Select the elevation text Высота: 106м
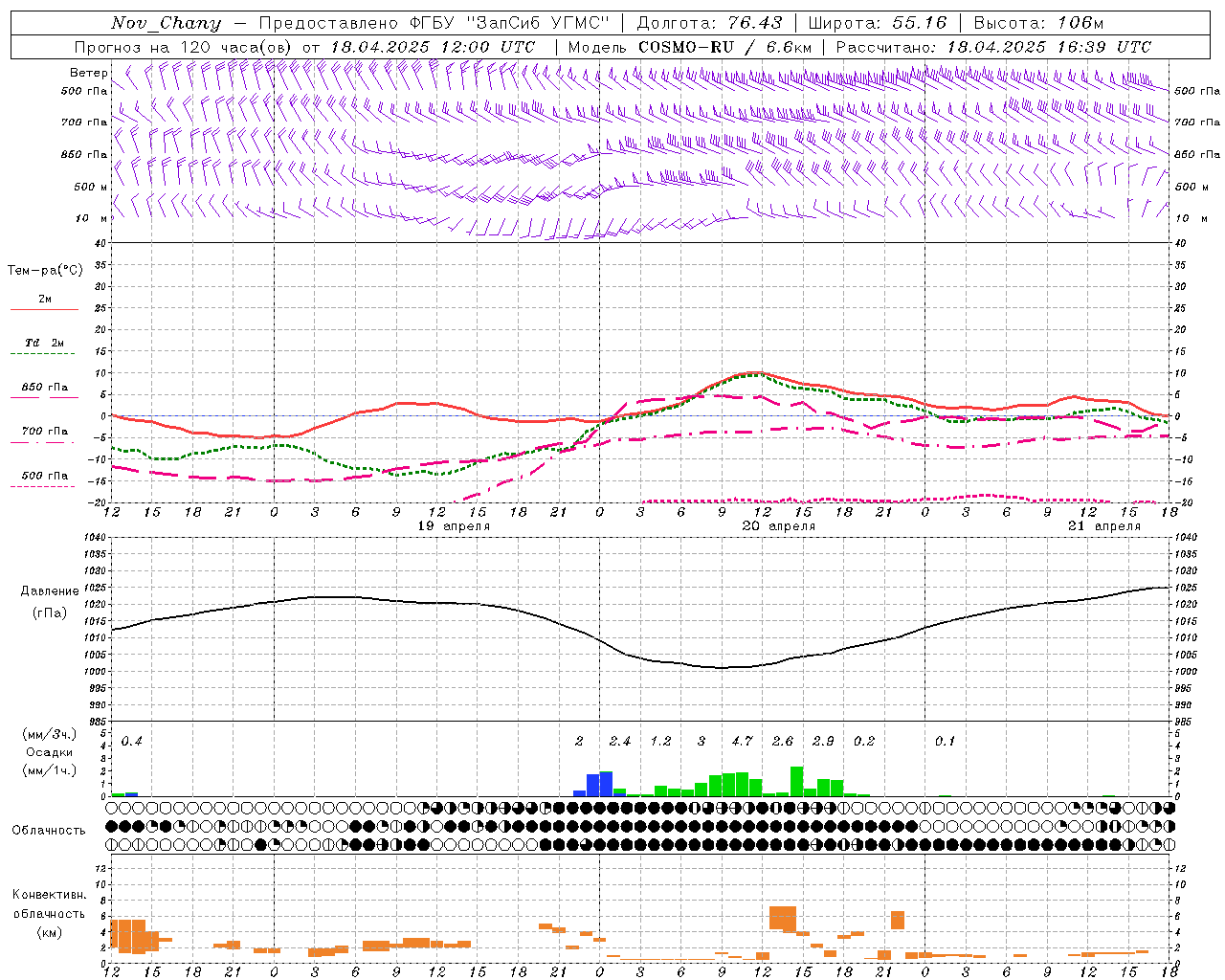Viewport: 1225px width, 980px height. click(x=1038, y=23)
